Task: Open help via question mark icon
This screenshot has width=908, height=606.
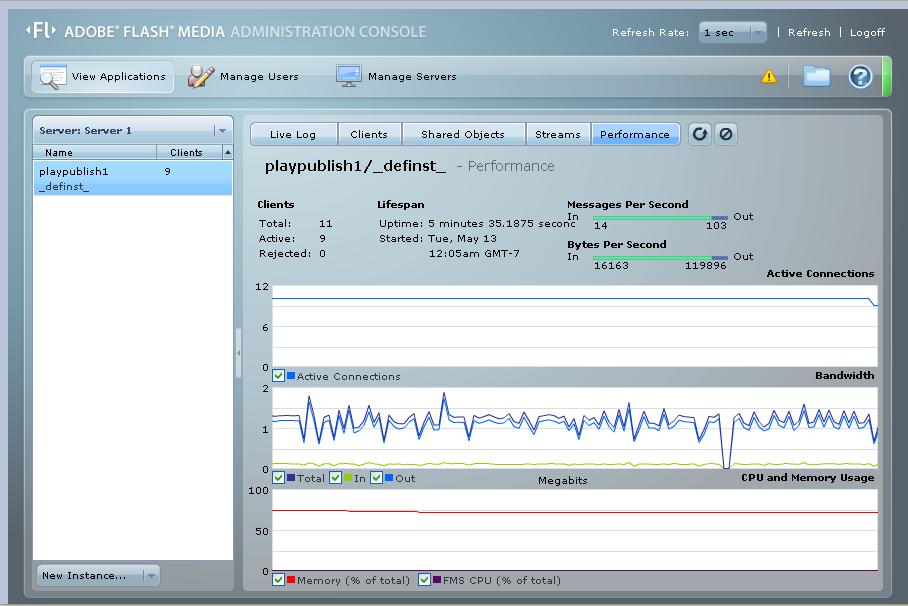Action: pyautogui.click(x=860, y=76)
